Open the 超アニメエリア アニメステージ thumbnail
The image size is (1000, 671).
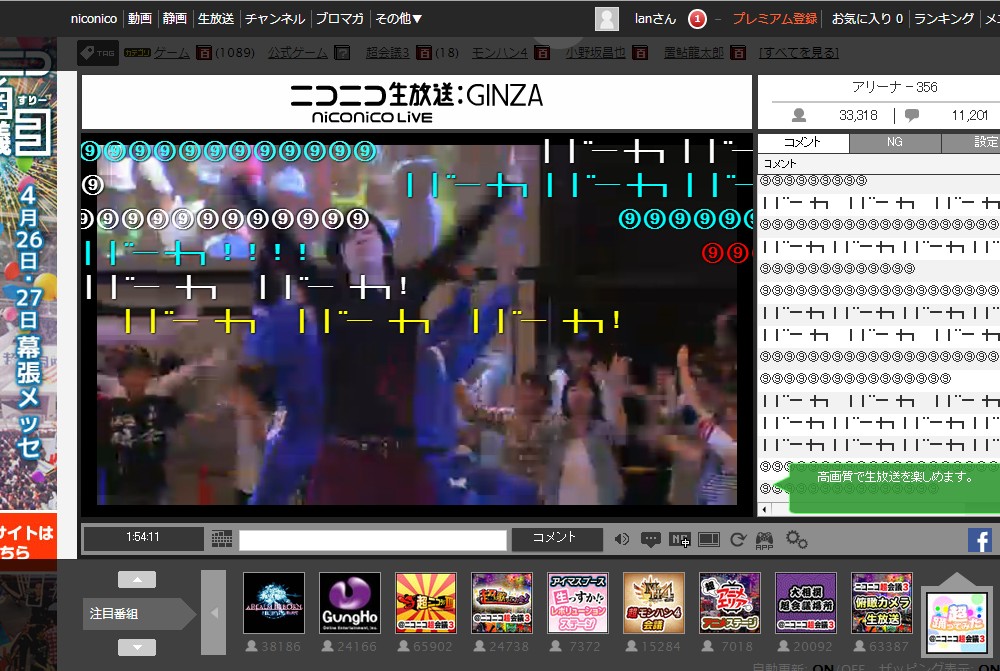click(730, 602)
